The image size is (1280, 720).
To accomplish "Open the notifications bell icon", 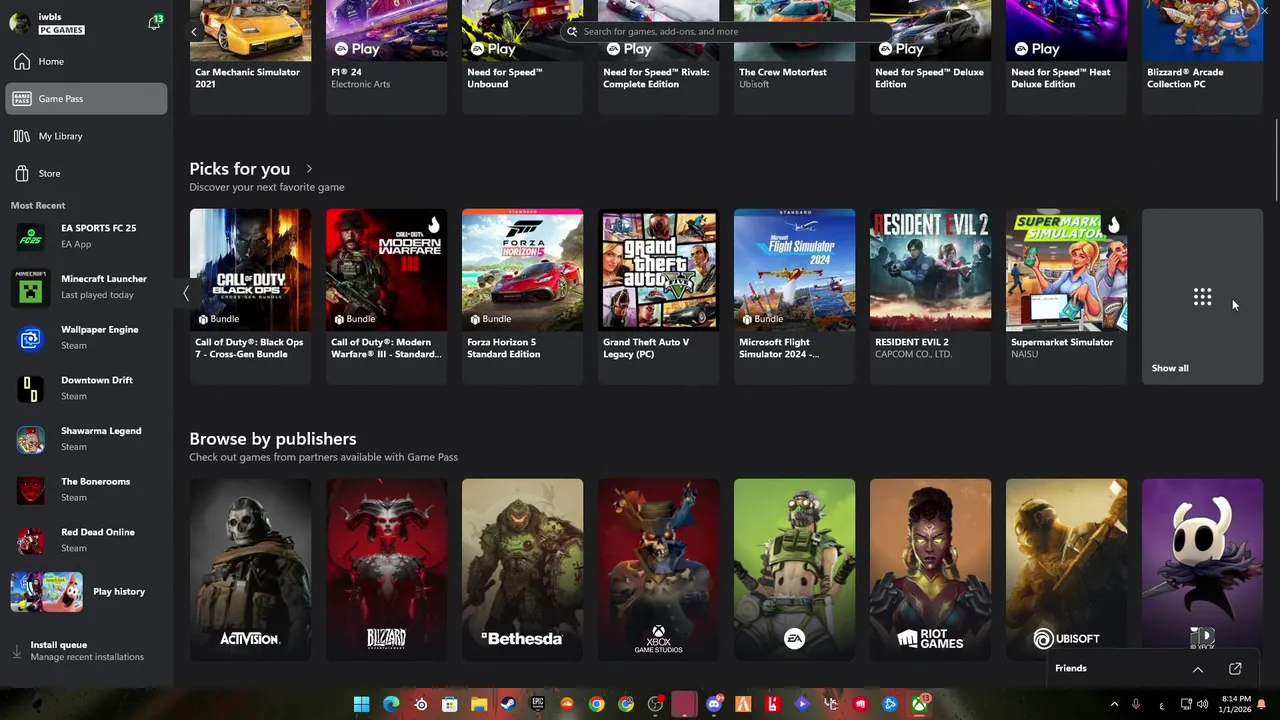I will tap(154, 22).
